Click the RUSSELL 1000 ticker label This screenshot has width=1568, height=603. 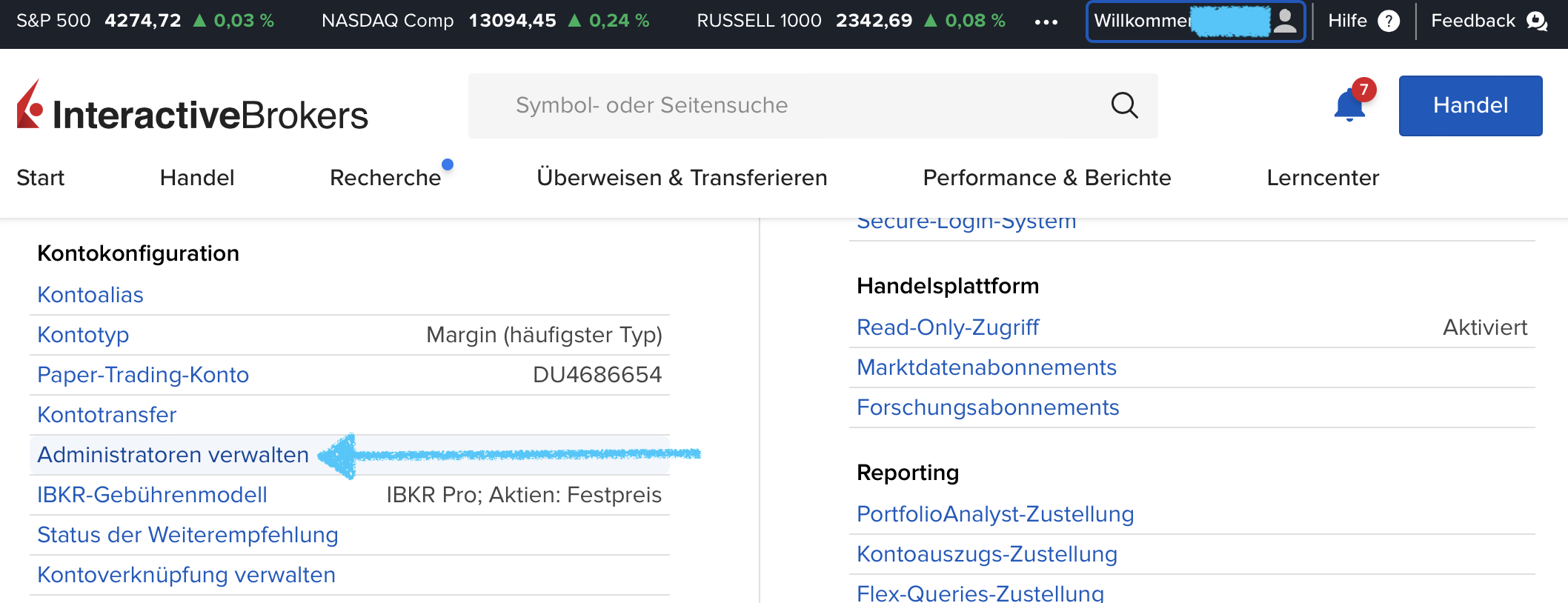(x=759, y=21)
